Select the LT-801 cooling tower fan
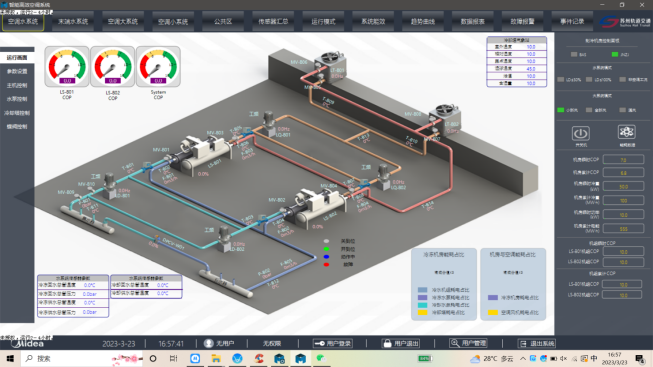The height and width of the screenshot is (367, 653). point(330,65)
